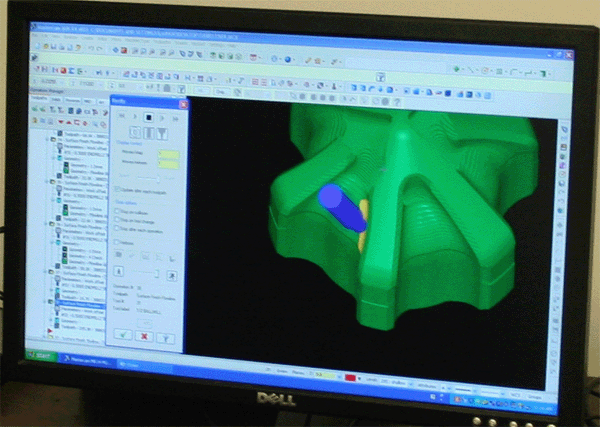Click the red X cancel button

[144, 336]
